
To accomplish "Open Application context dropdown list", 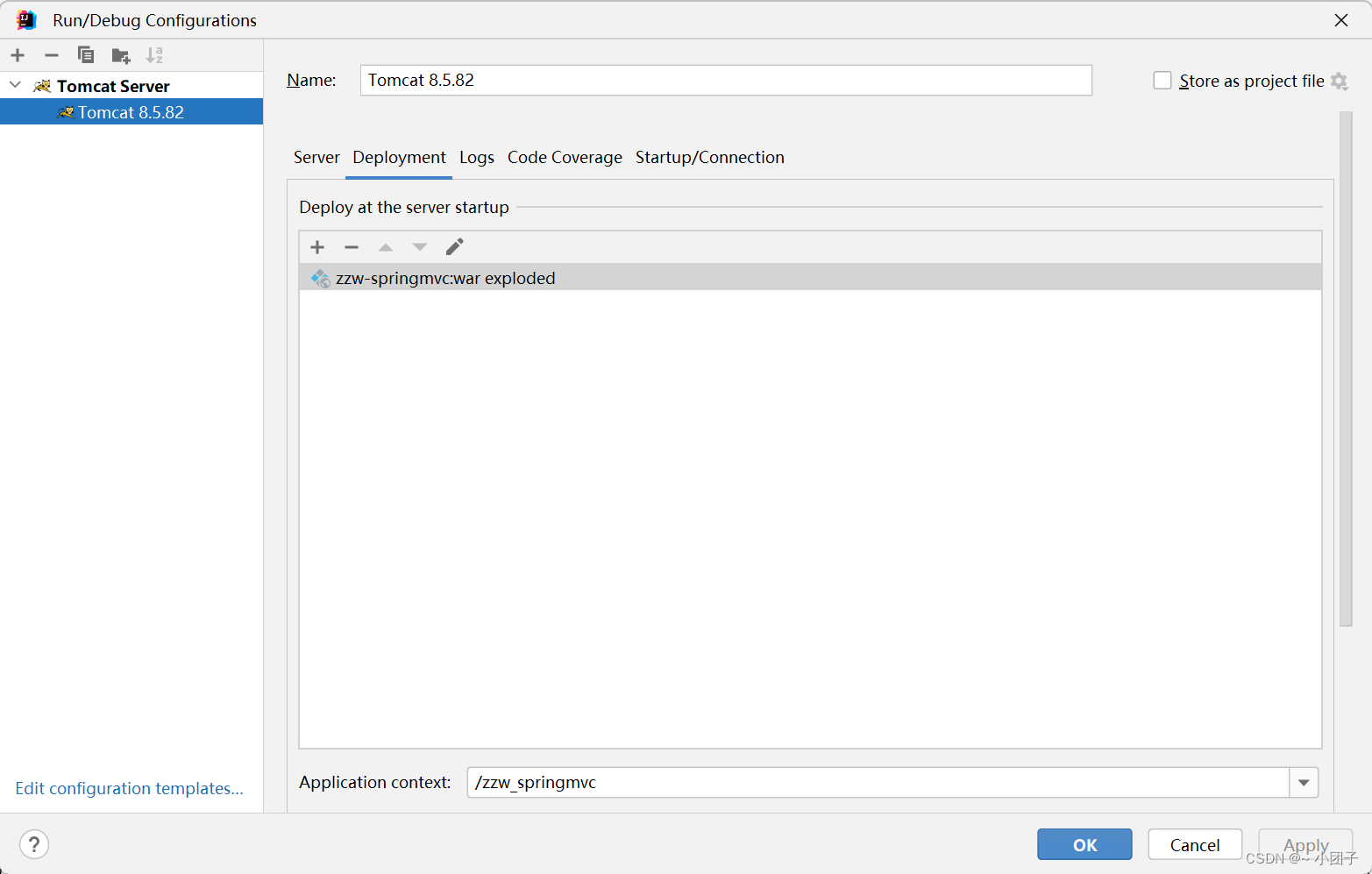I will pyautogui.click(x=1304, y=783).
